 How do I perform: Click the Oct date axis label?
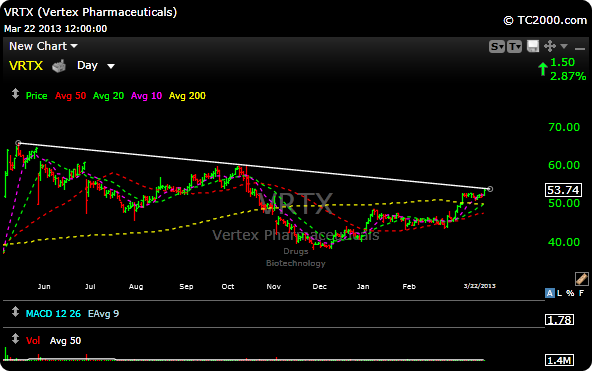pos(228,286)
